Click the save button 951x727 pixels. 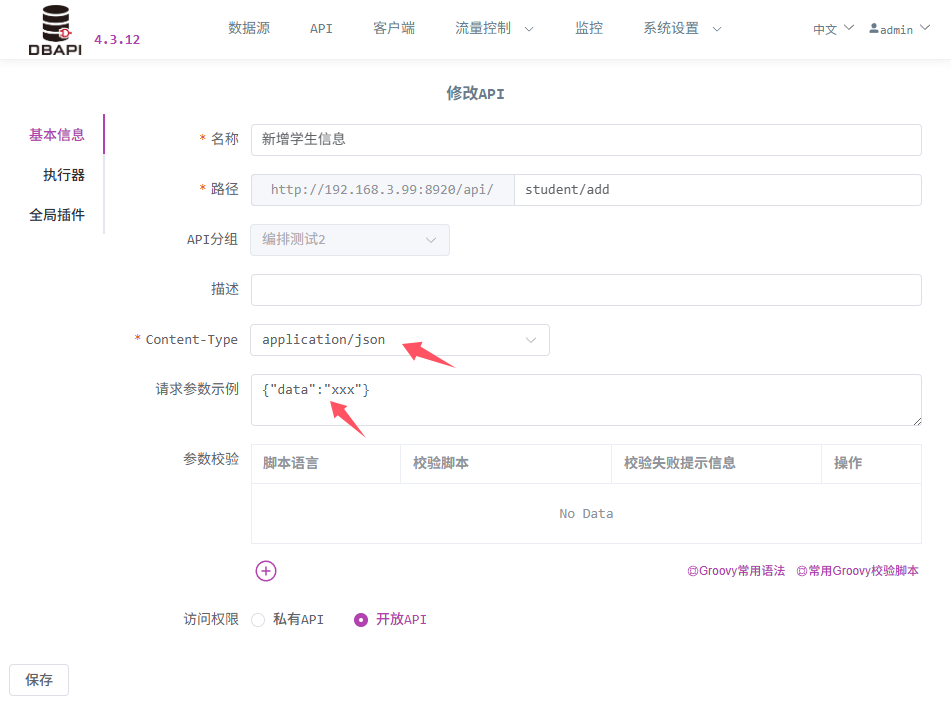[x=39, y=680]
